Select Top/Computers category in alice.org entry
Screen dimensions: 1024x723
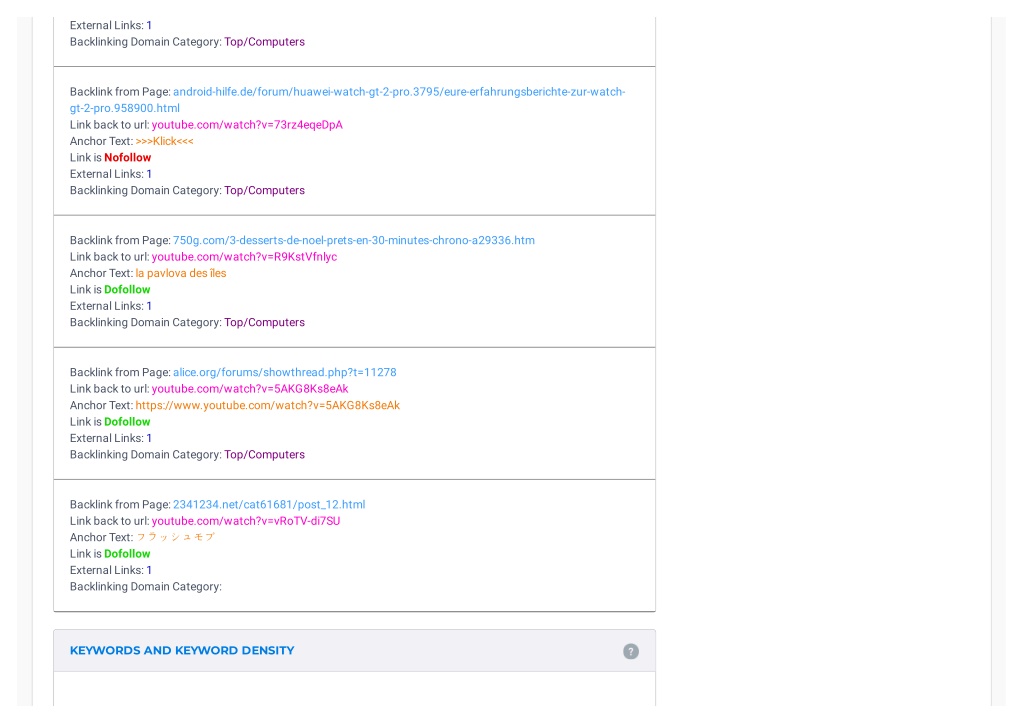[264, 454]
